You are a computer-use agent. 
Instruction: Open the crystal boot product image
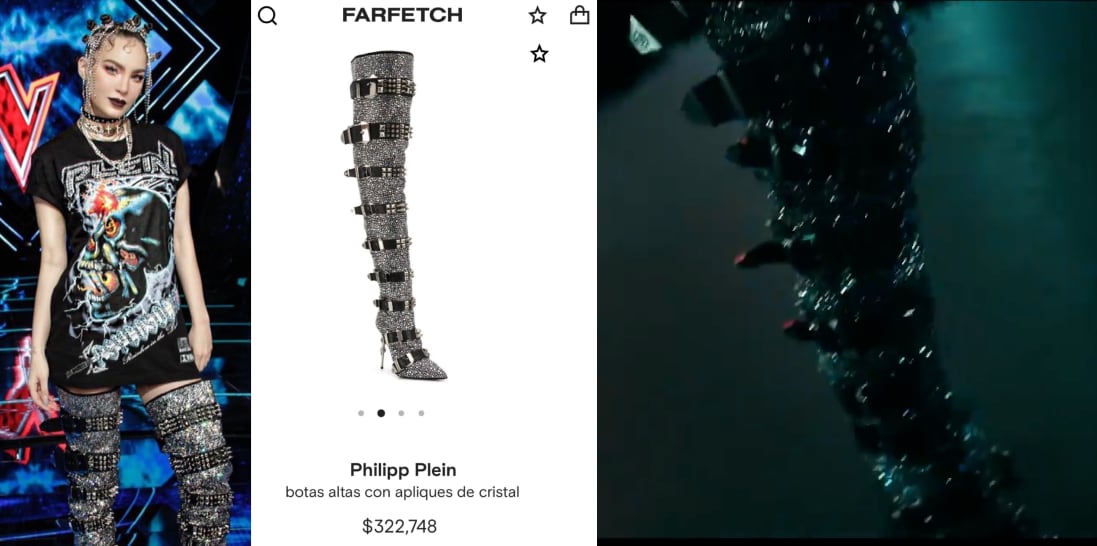395,215
